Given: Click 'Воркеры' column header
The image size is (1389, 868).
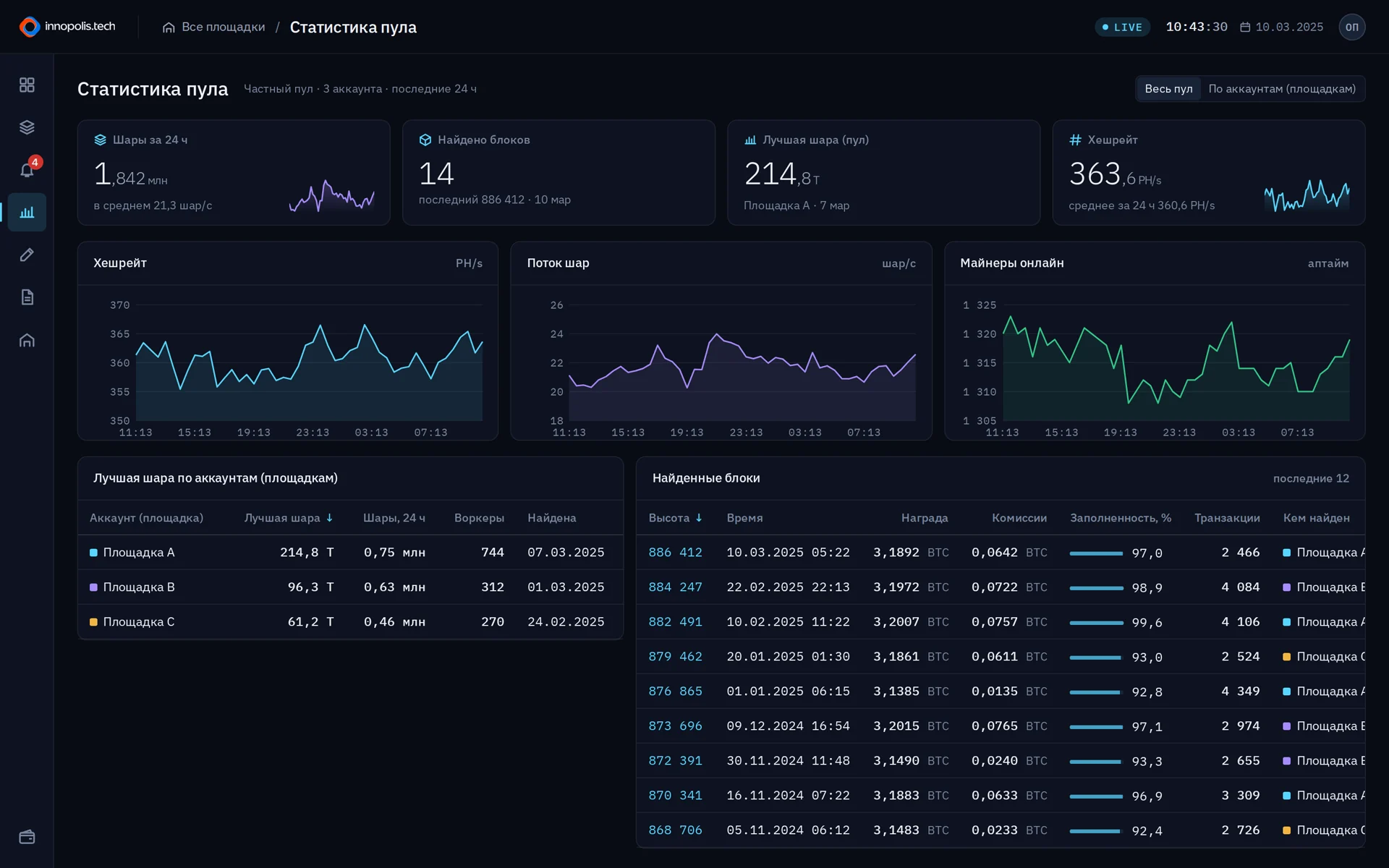Looking at the screenshot, I should [479, 518].
